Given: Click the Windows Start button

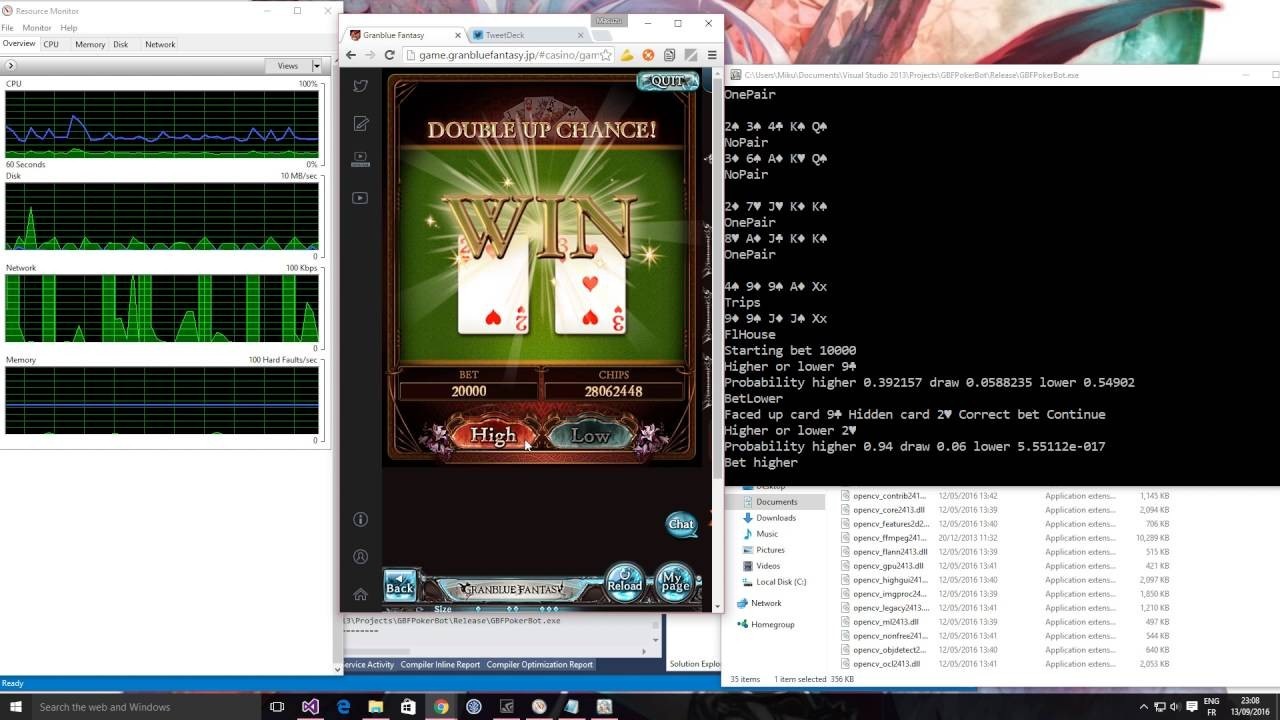Looking at the screenshot, I should point(14,707).
